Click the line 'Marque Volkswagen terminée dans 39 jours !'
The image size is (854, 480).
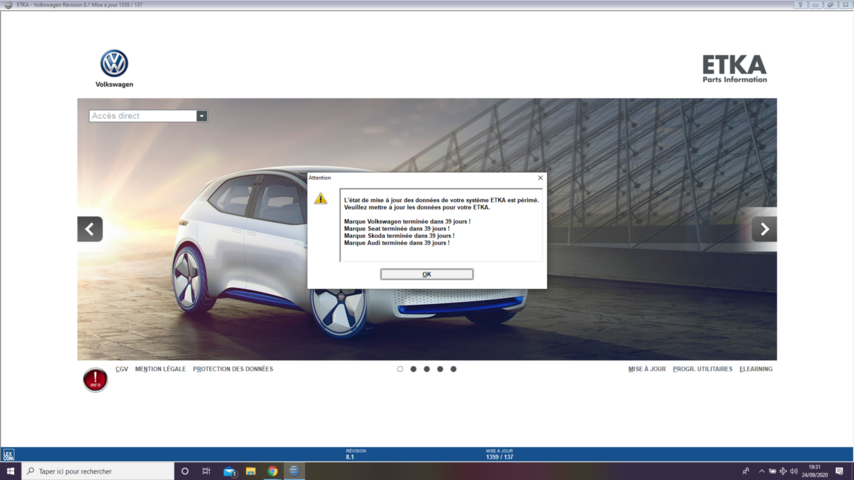tap(407, 221)
